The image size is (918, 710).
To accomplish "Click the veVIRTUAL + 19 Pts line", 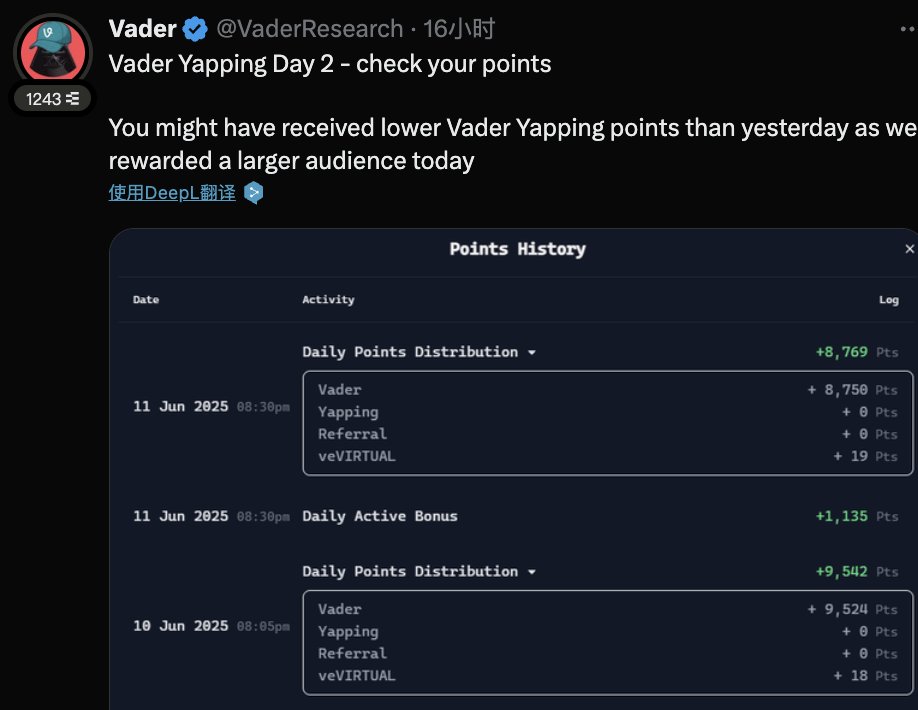I will pyautogui.click(x=608, y=456).
